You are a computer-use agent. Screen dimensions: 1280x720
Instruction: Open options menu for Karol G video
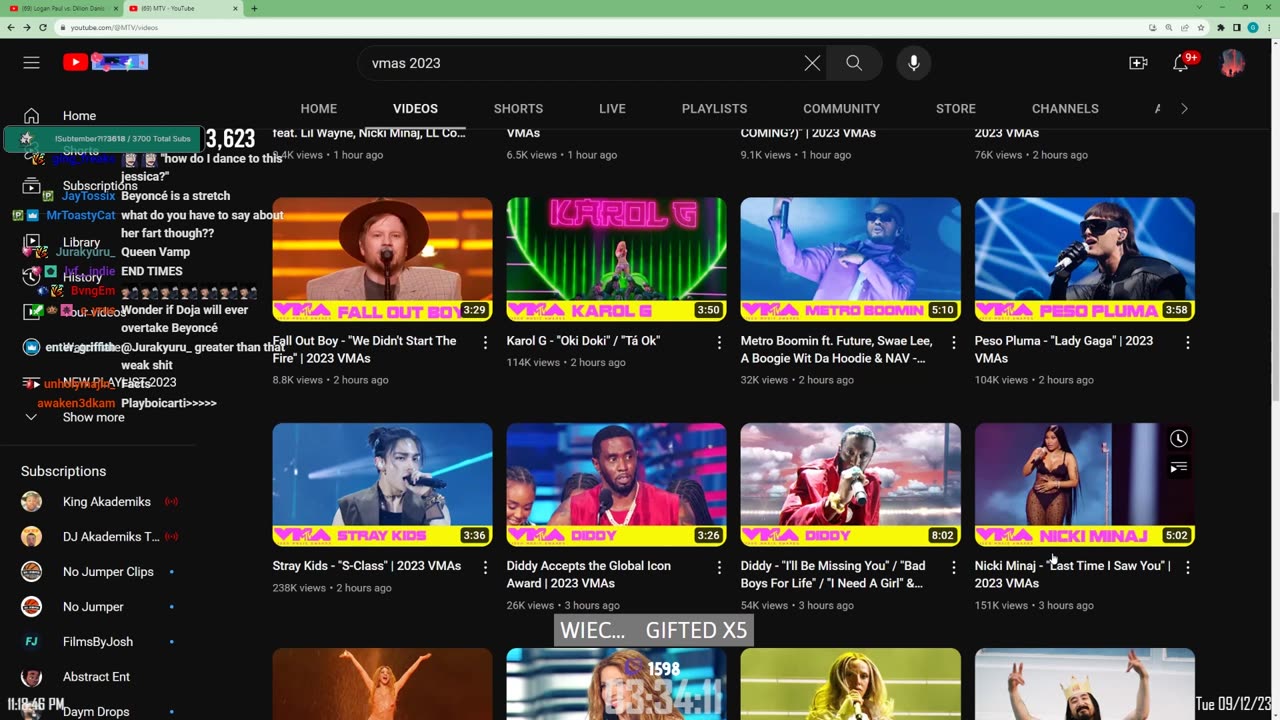[719, 343]
